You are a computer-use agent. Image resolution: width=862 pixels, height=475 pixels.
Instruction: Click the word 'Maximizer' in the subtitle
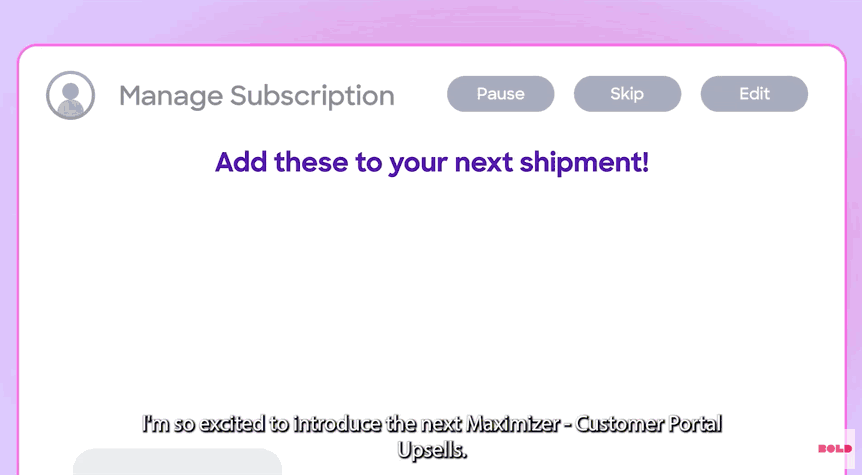[x=512, y=424]
